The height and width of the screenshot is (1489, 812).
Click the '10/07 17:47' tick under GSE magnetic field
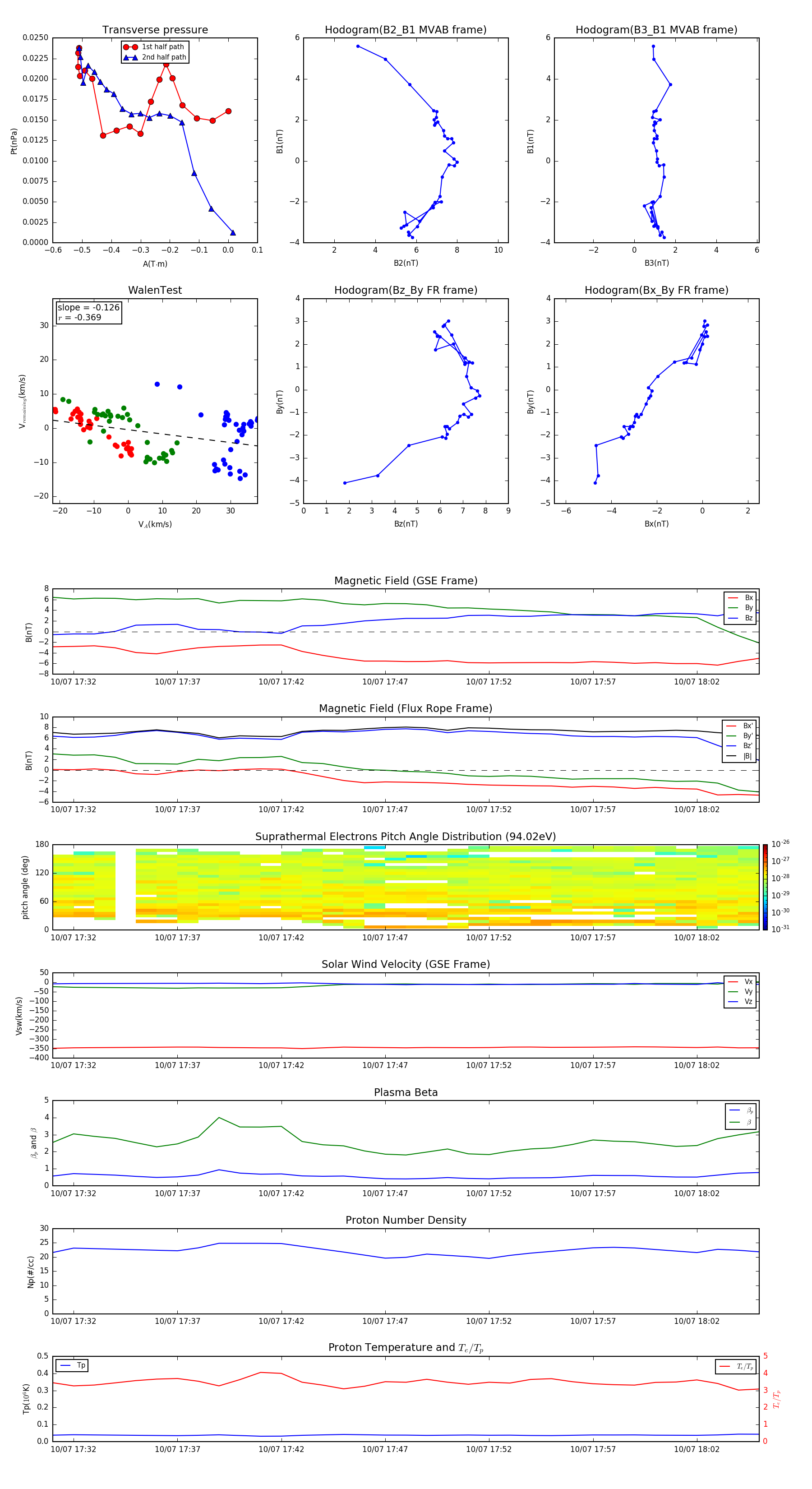(385, 682)
